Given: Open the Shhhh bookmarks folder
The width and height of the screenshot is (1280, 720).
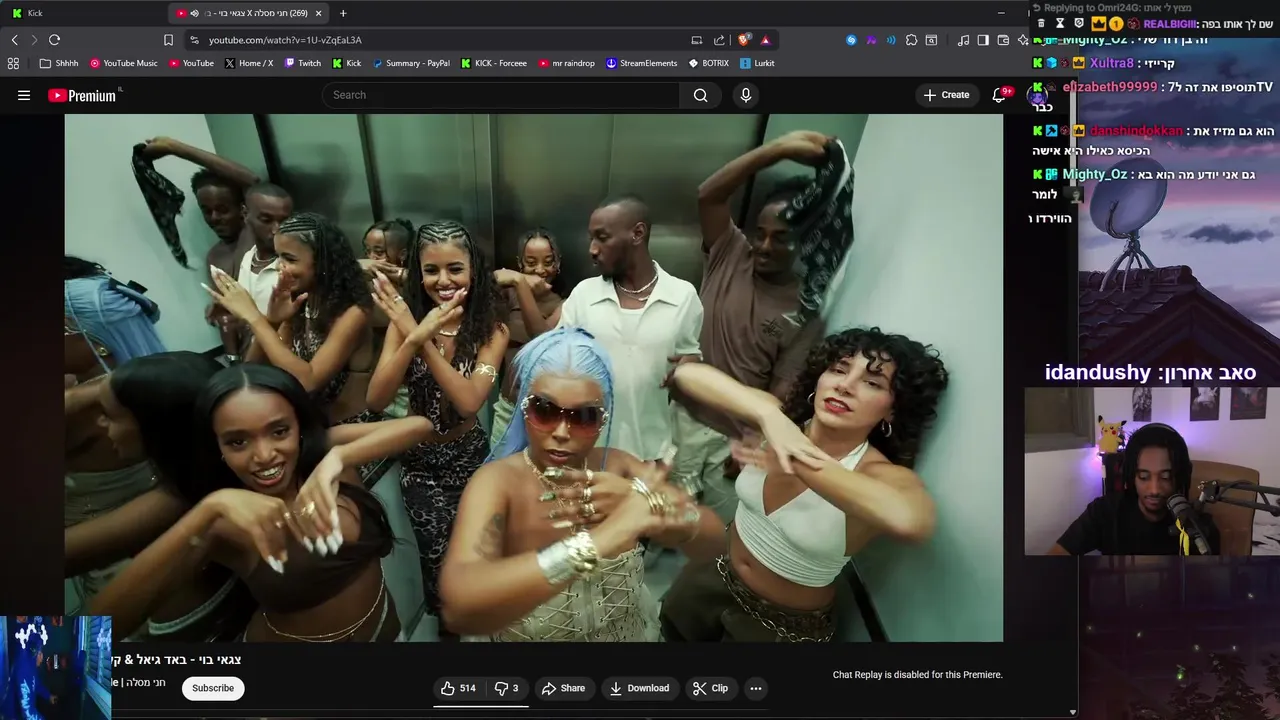Looking at the screenshot, I should 59,63.
